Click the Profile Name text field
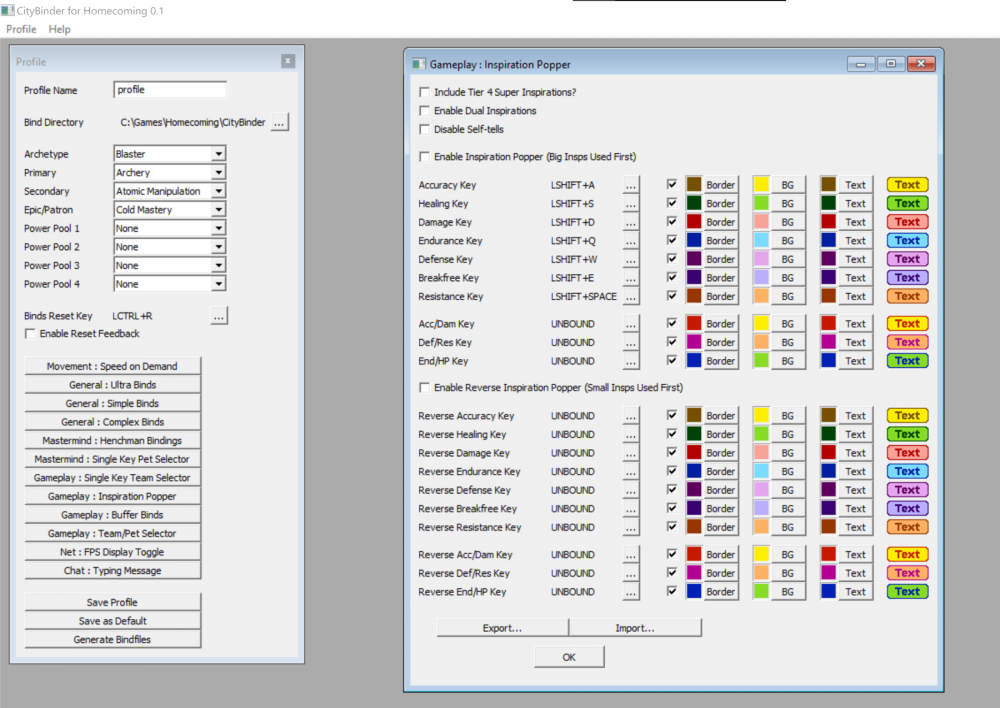Viewport: 1000px width, 708px height. [x=170, y=90]
